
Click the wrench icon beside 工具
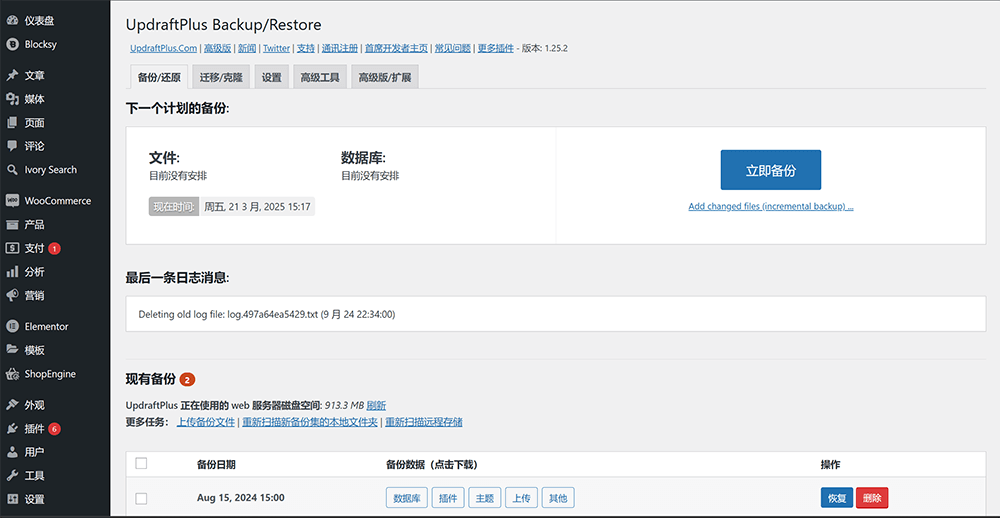point(12,476)
